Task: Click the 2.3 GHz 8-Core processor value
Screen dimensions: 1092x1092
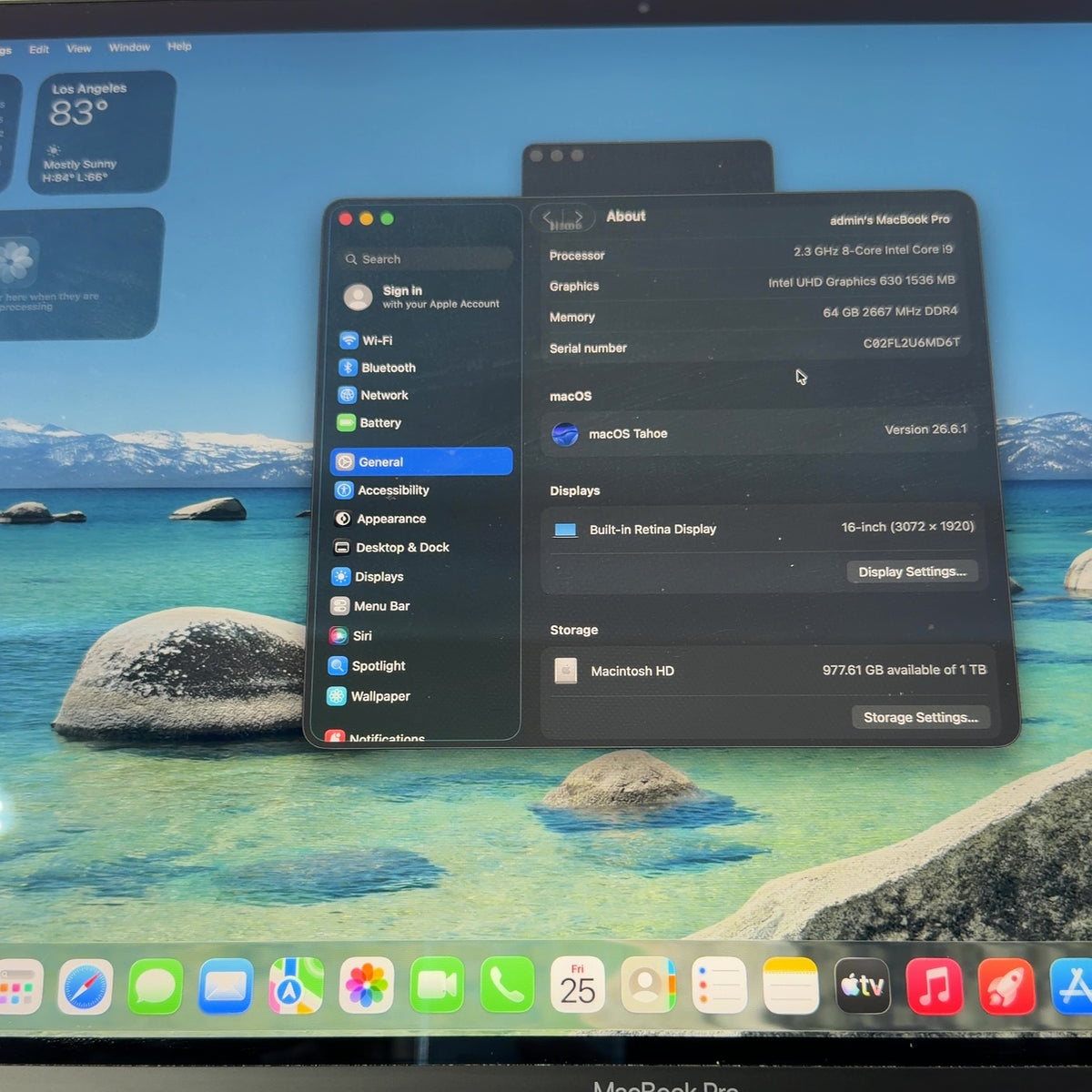Action: [874, 250]
